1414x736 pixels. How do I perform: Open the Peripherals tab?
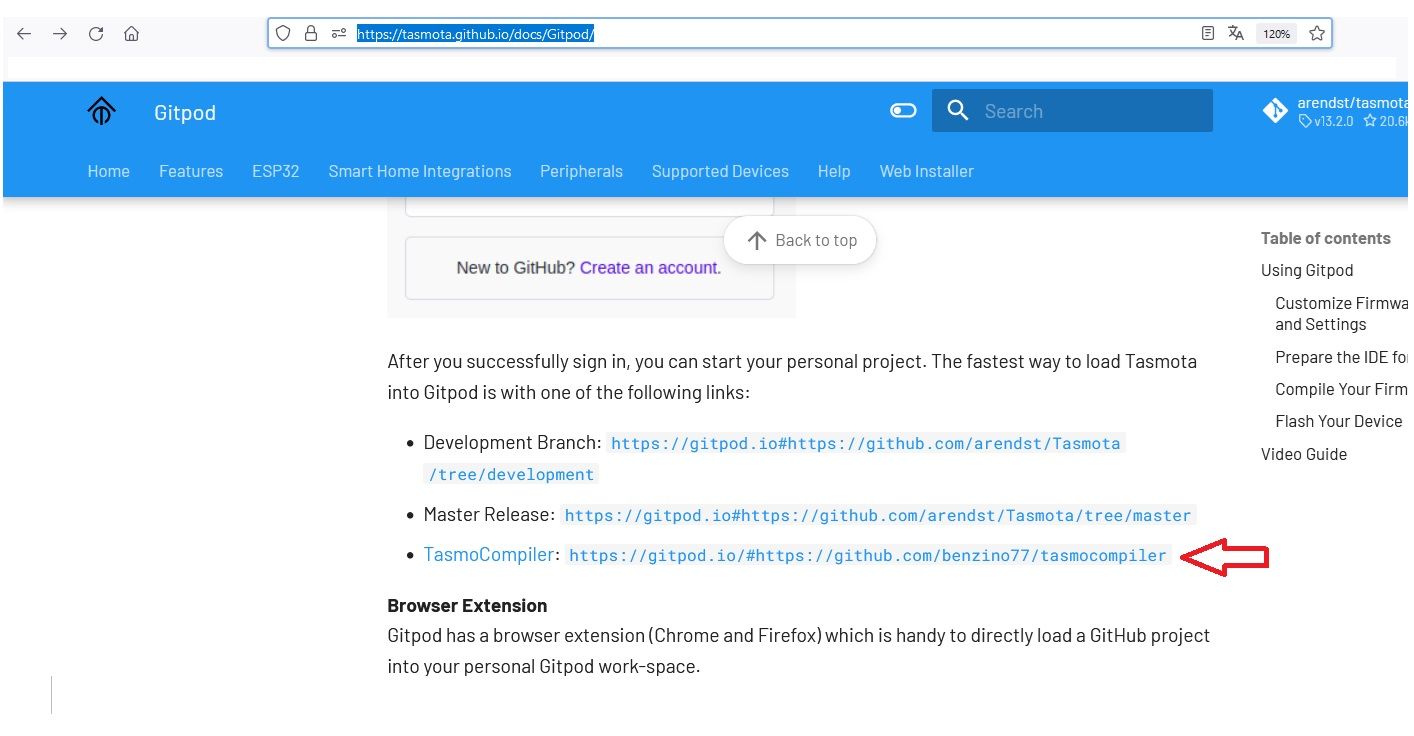pyautogui.click(x=581, y=171)
